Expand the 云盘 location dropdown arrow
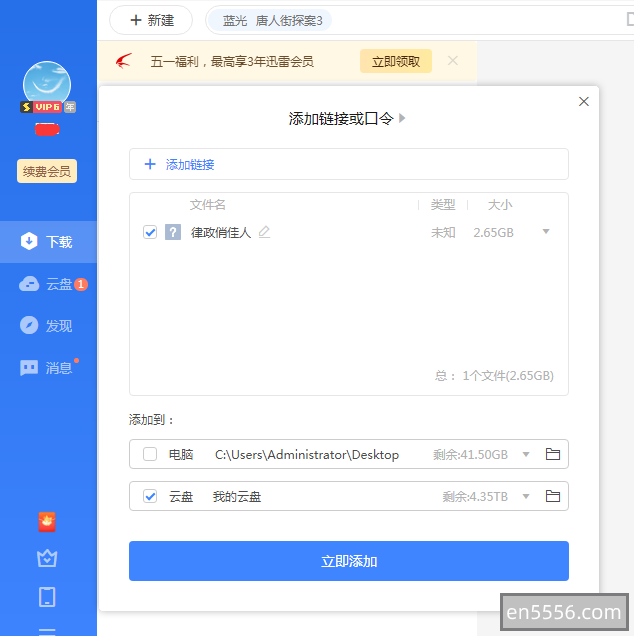Image resolution: width=634 pixels, height=636 pixels. tap(526, 496)
